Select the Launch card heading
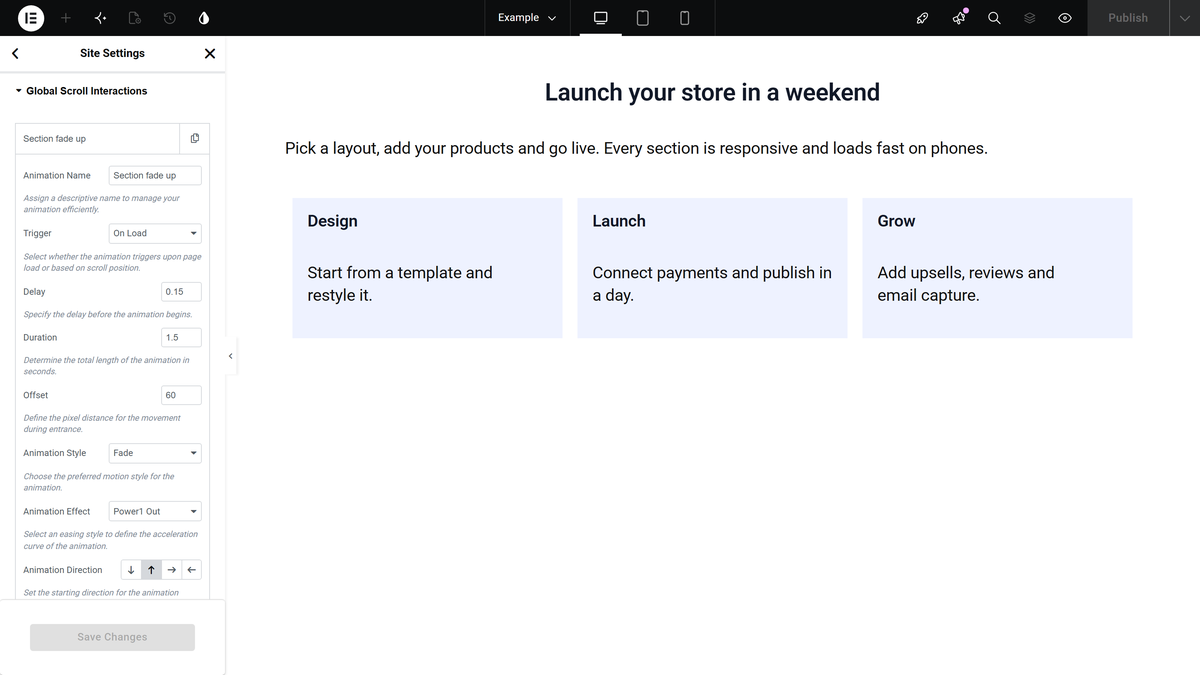 [x=619, y=221]
